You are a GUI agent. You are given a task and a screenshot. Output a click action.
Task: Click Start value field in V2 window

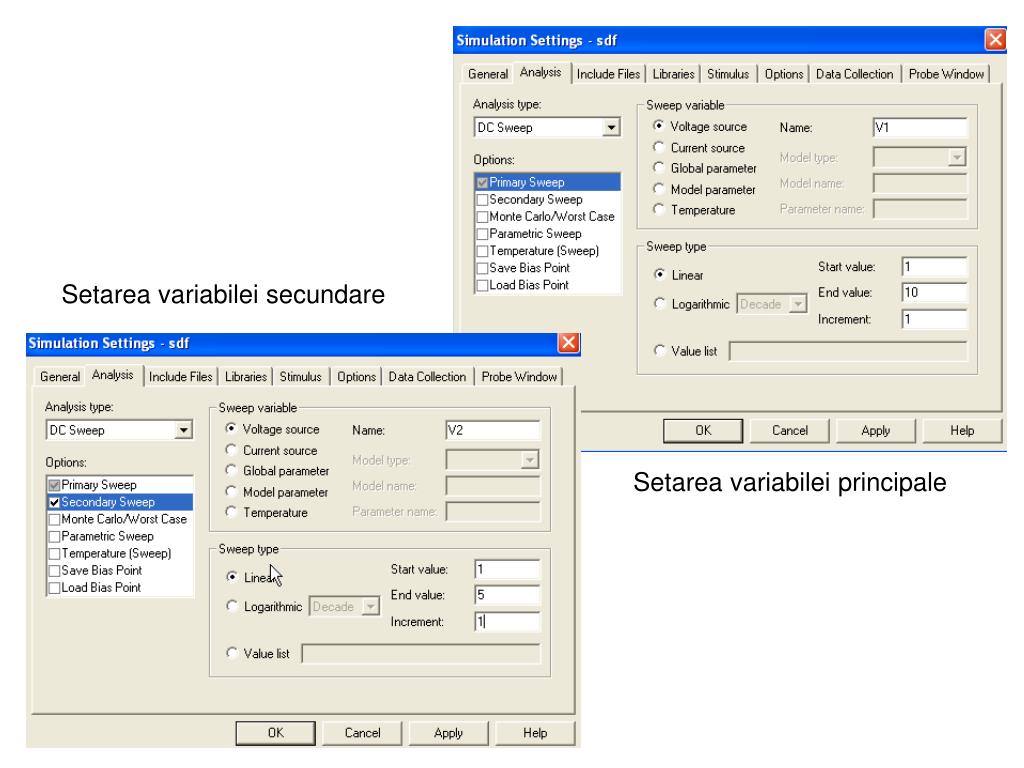tap(507, 569)
